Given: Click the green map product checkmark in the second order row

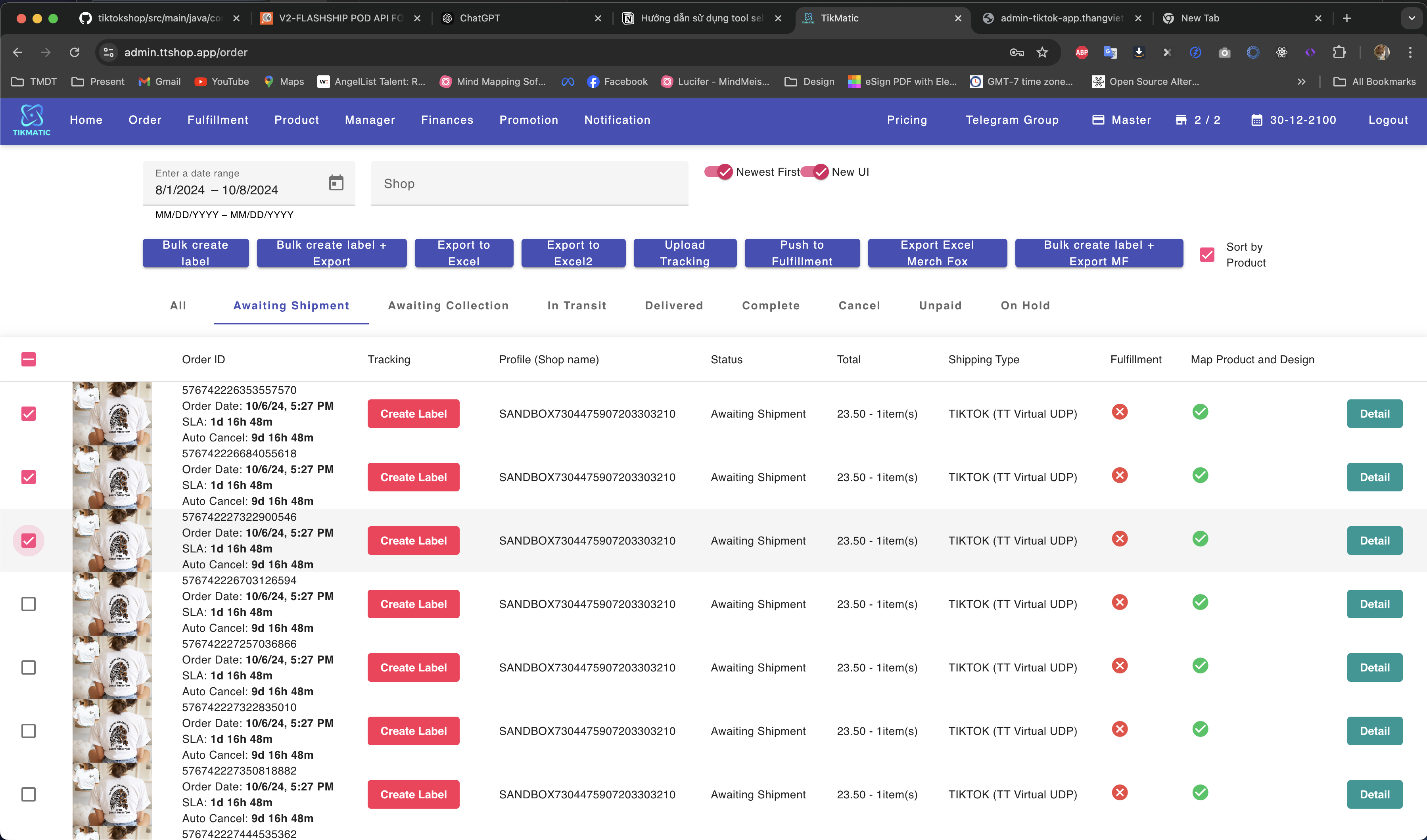Looking at the screenshot, I should 1200,475.
